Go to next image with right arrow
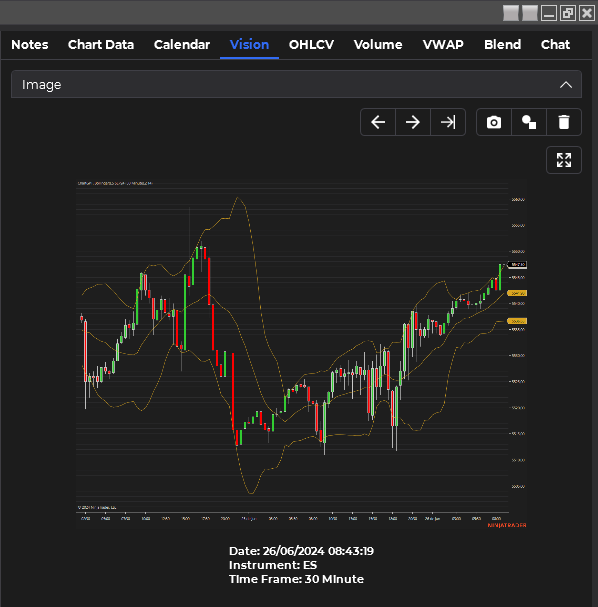This screenshot has height=607, width=598. point(413,122)
